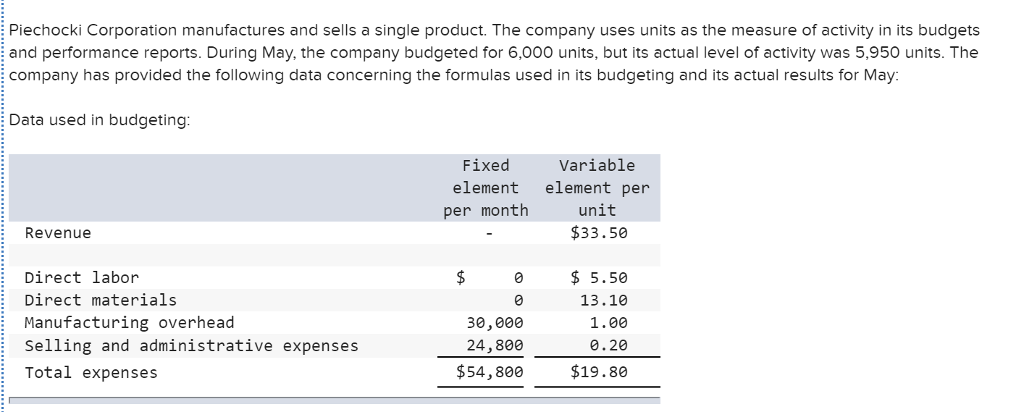Viewport: 1024px width, 412px height.
Task: Select the $5.50 direct labor variable cost
Action: [598, 277]
